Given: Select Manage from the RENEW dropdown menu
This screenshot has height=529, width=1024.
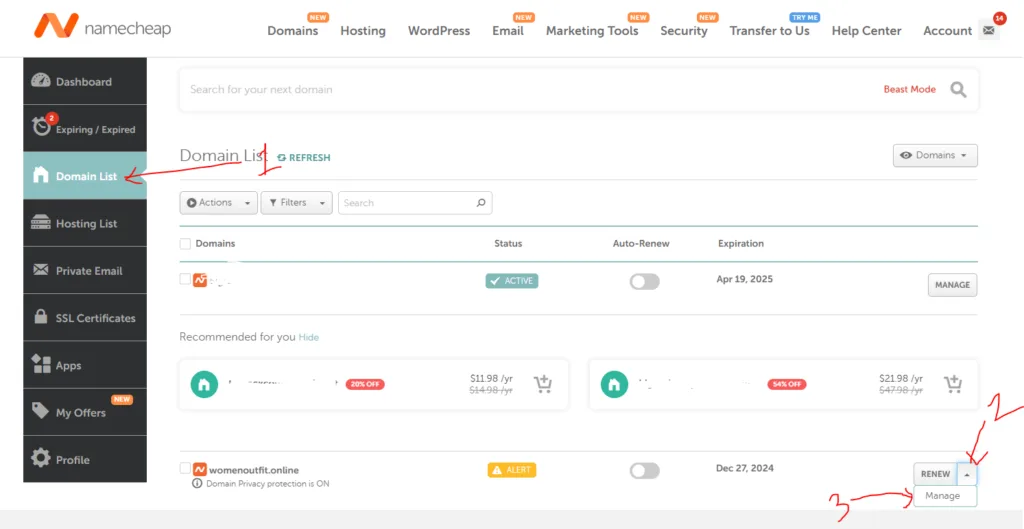Looking at the screenshot, I should tap(945, 496).
